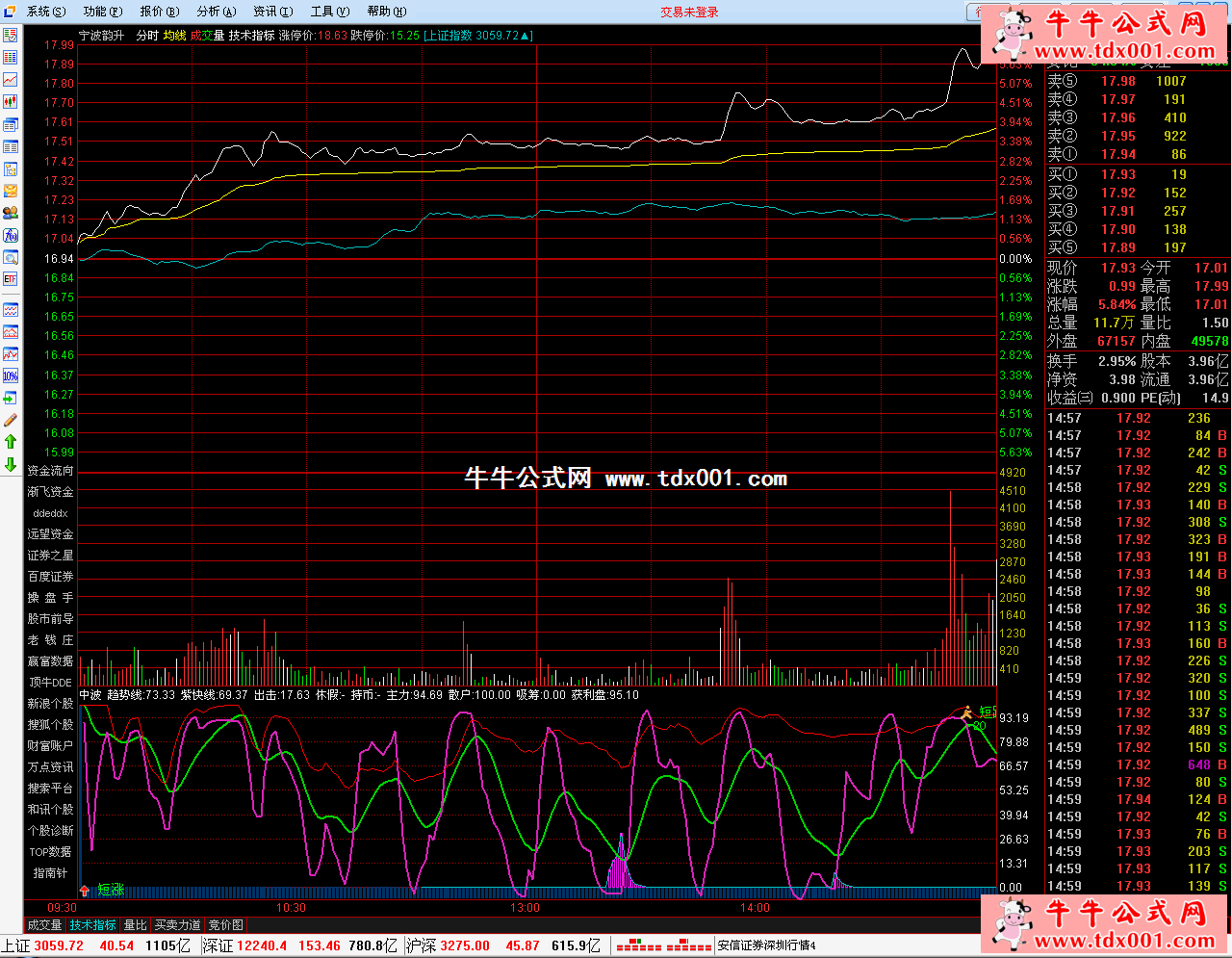Click 顶牛DDE in the left list
The width and height of the screenshot is (1232, 958).
tap(50, 683)
